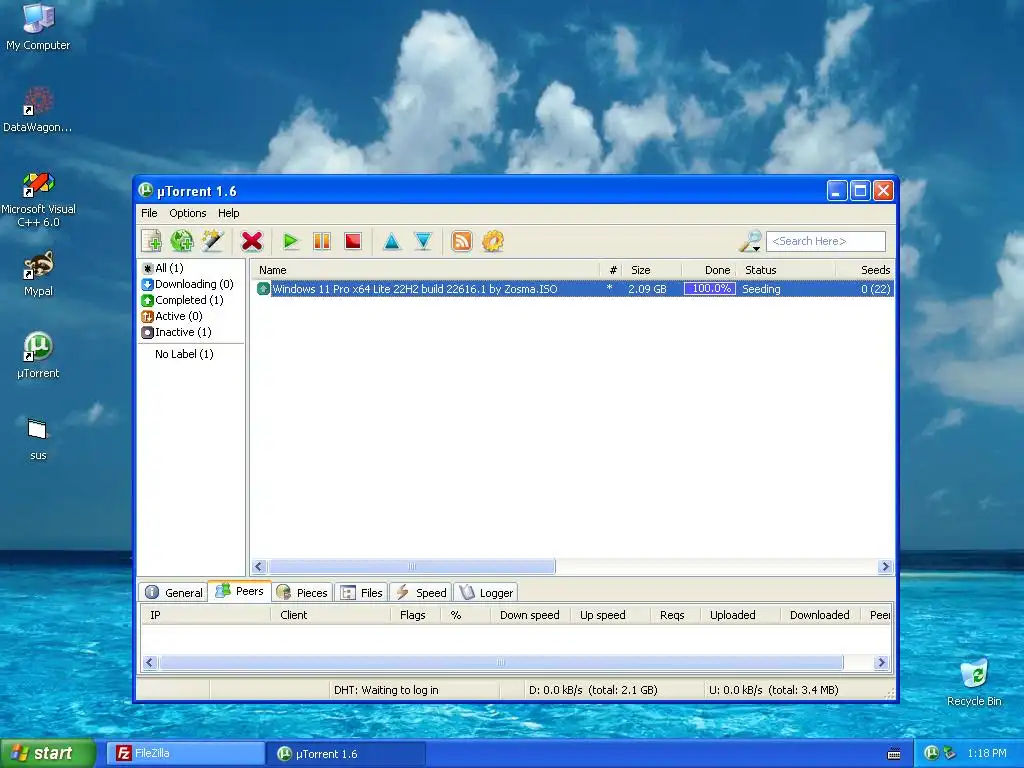This screenshot has height=768, width=1024.
Task: Select Downloading (0) category
Action: click(187, 284)
